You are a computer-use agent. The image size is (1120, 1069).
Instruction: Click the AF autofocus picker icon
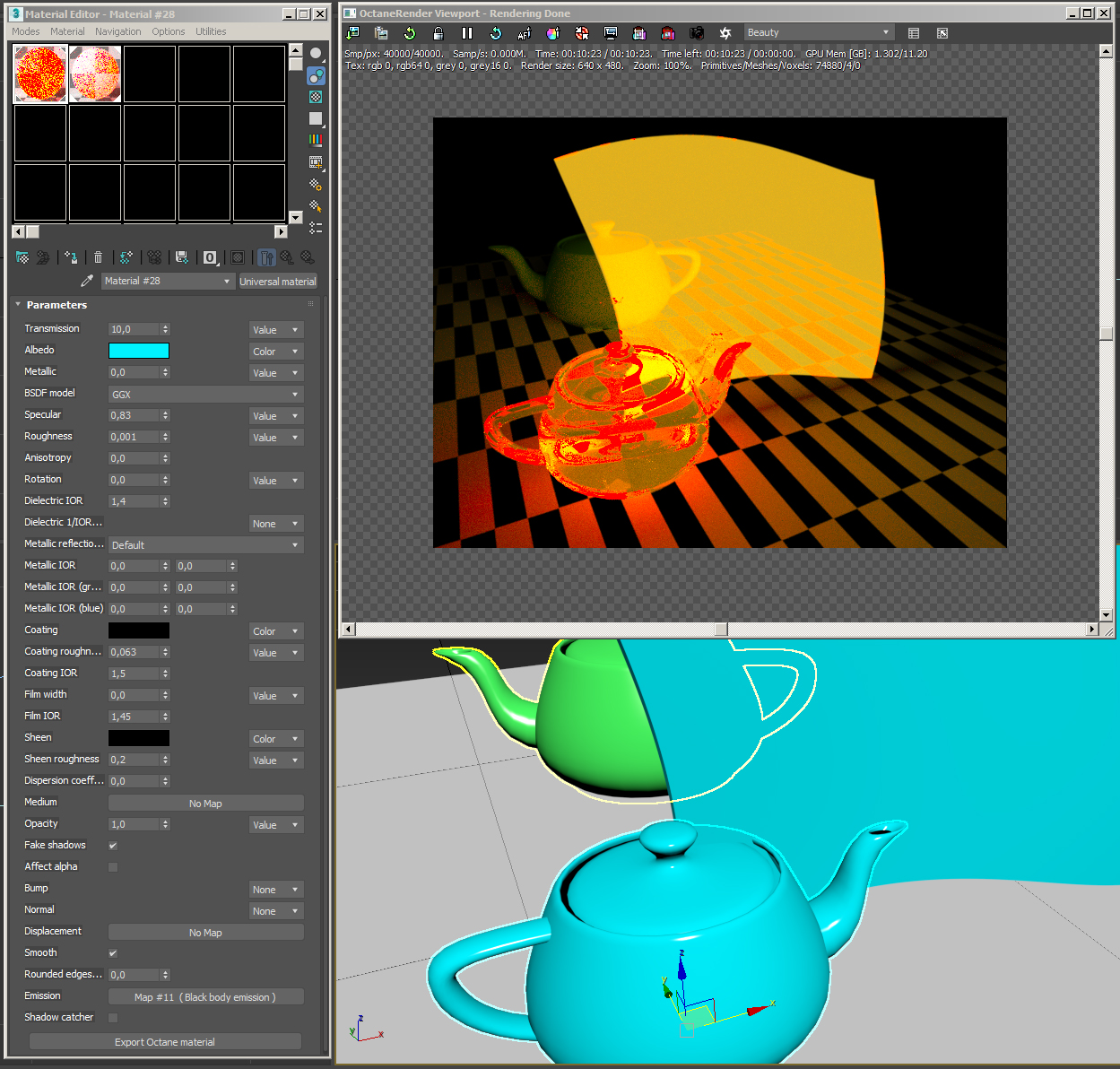[525, 33]
